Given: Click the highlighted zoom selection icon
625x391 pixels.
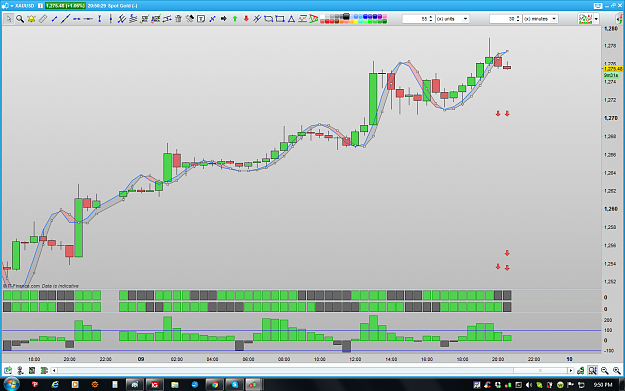Looking at the screenshot, I should 592,371.
